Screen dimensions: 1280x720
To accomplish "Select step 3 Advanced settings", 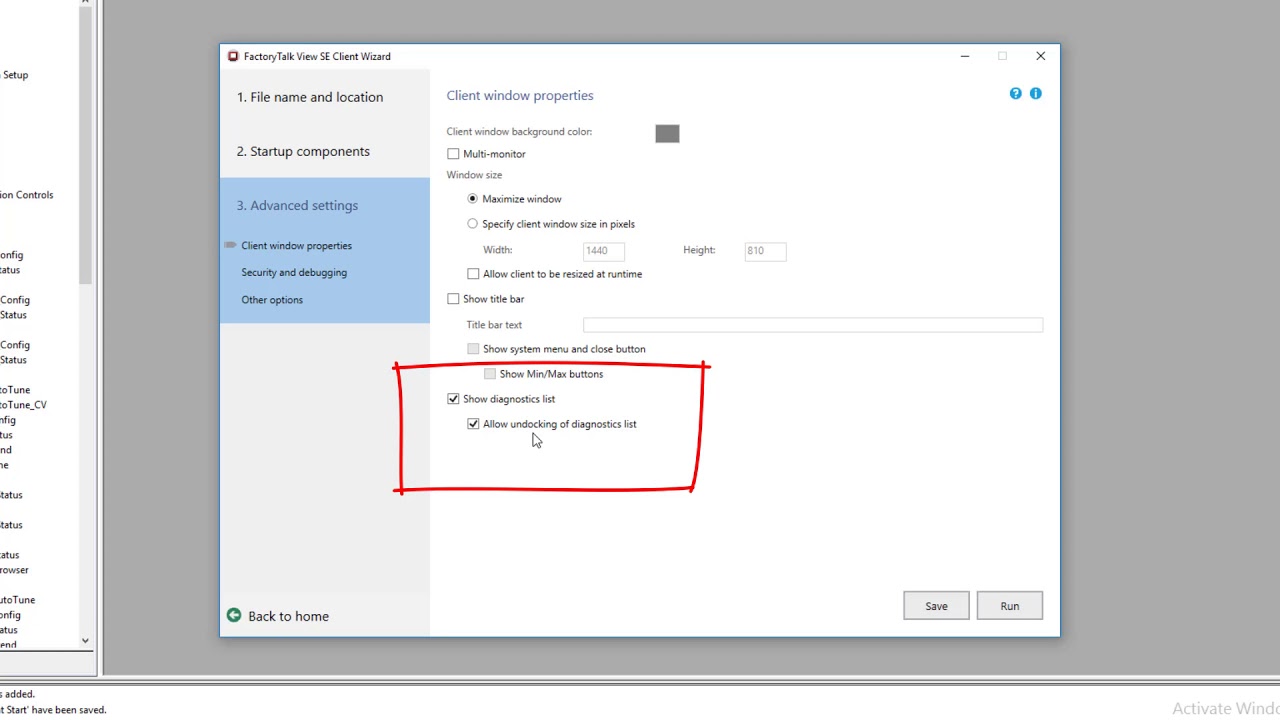I will tap(297, 205).
